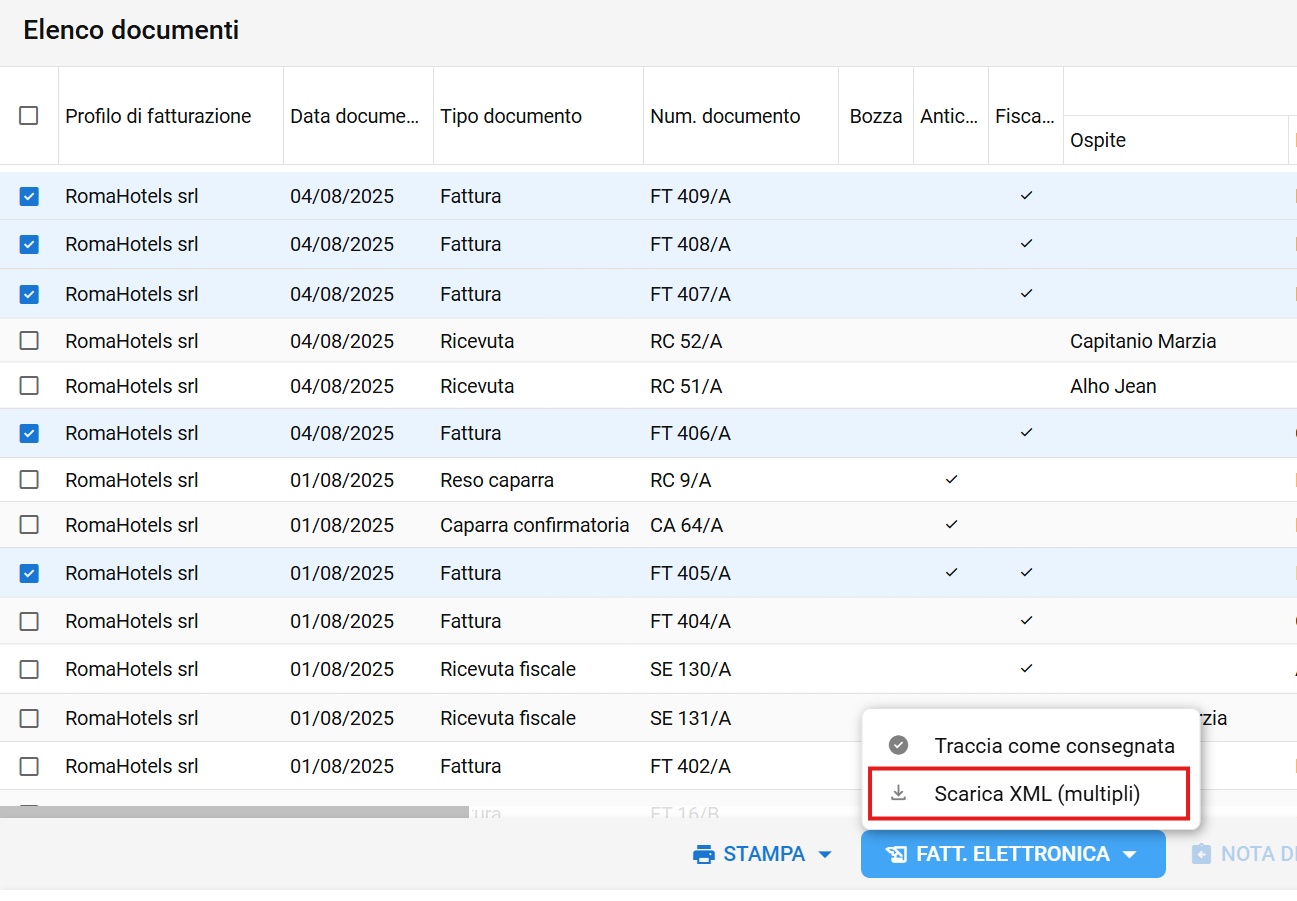This screenshot has width=1297, height=901.
Task: Click the electronic invoice icon in FATT. ELETTRONICA
Action: [896, 854]
